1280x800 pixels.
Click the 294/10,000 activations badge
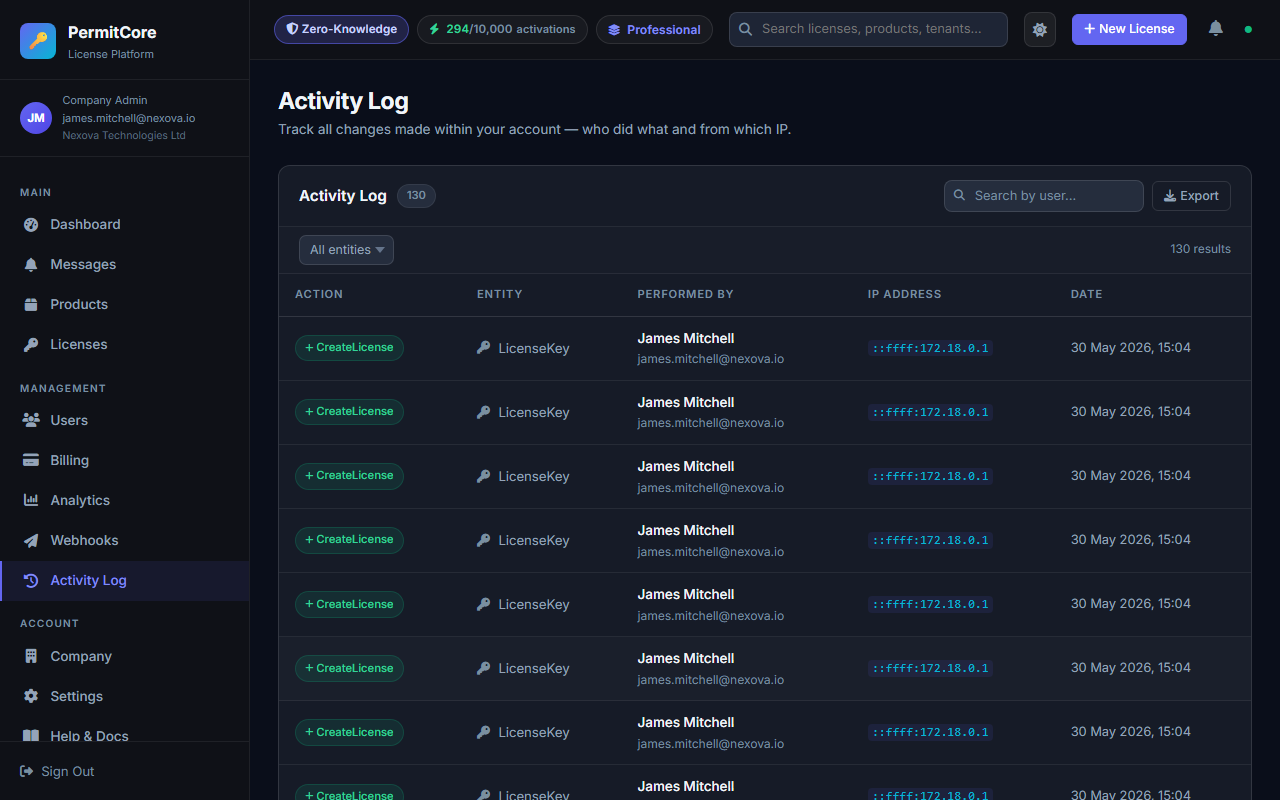point(502,29)
